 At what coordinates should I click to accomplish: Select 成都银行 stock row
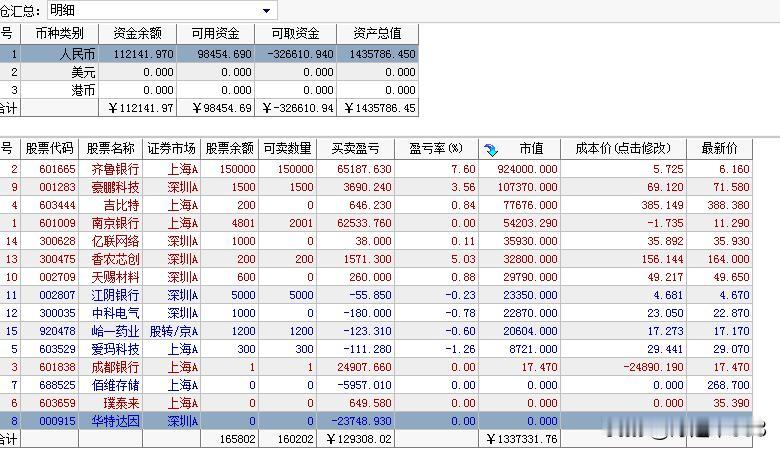coord(376,367)
